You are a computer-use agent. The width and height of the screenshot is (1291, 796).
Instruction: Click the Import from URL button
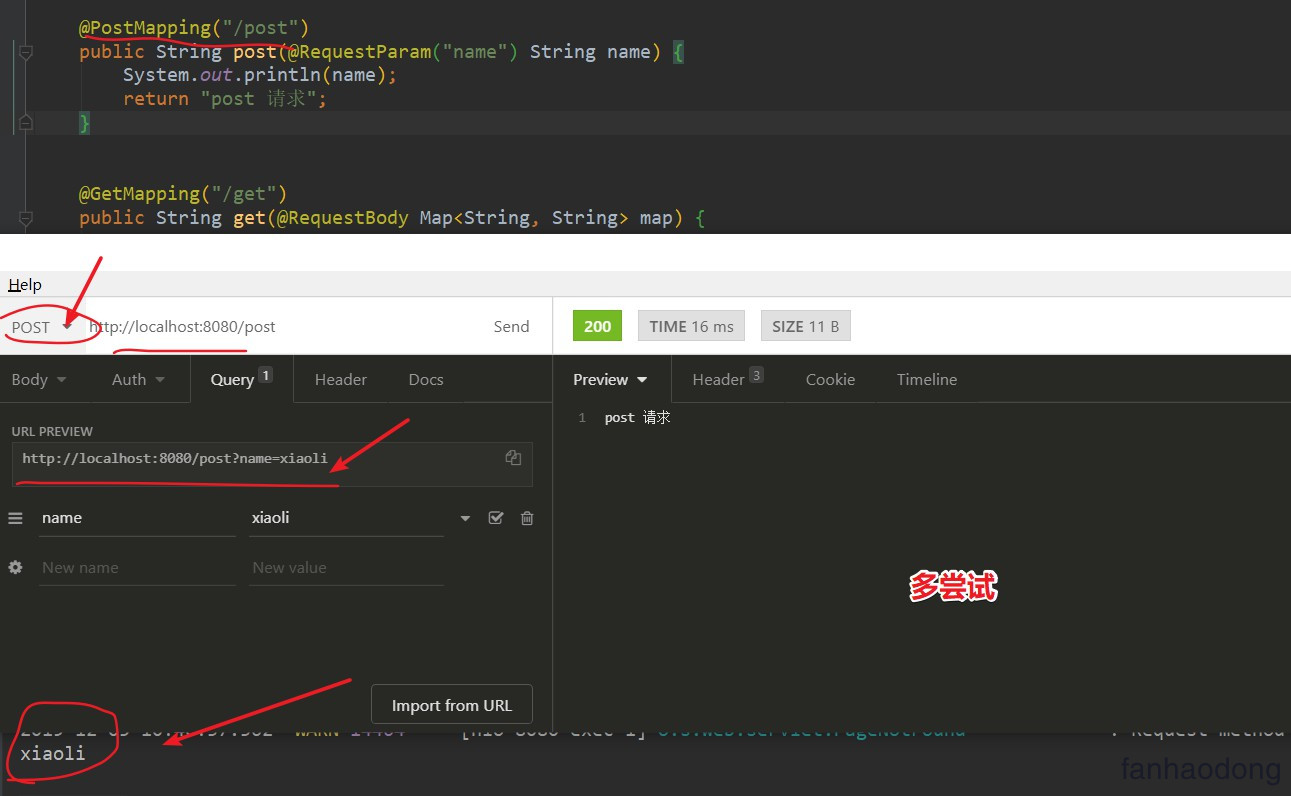pyautogui.click(x=451, y=705)
